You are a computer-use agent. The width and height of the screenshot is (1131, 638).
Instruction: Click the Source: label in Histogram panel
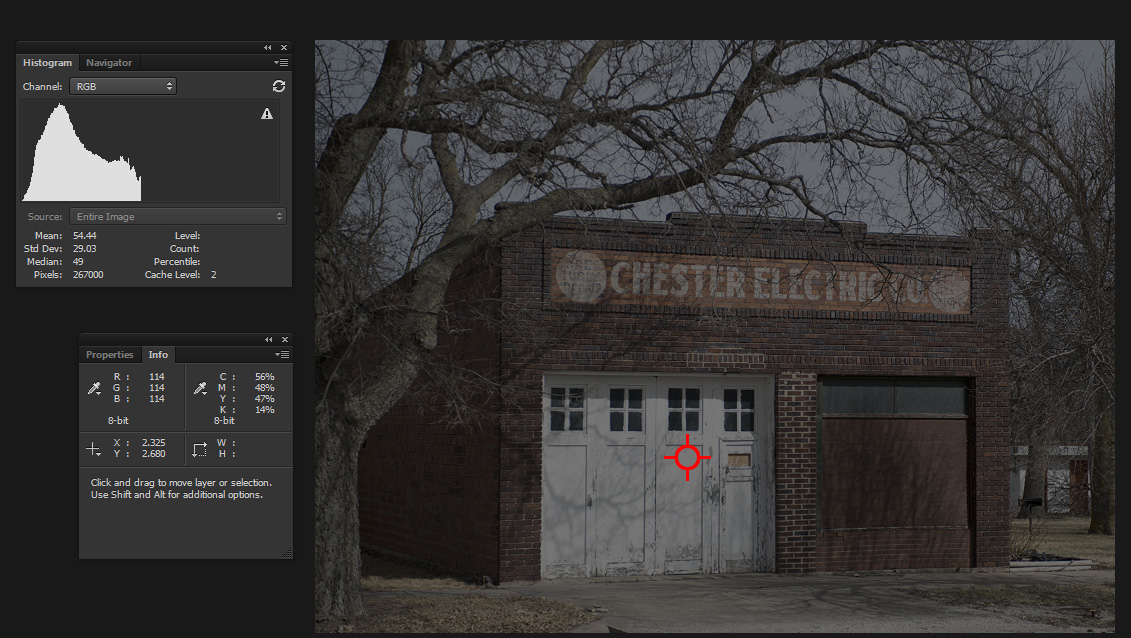[x=45, y=216]
